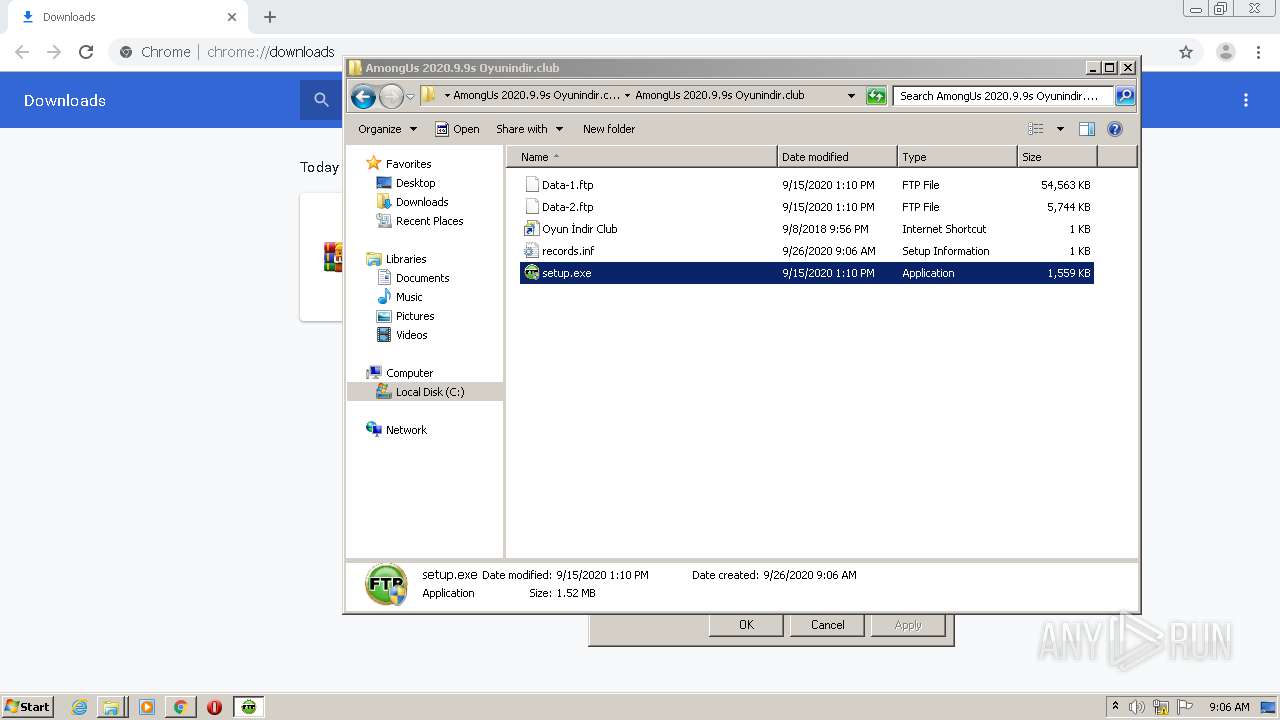
Task: Open a new Chrome tab
Action: click(270, 17)
